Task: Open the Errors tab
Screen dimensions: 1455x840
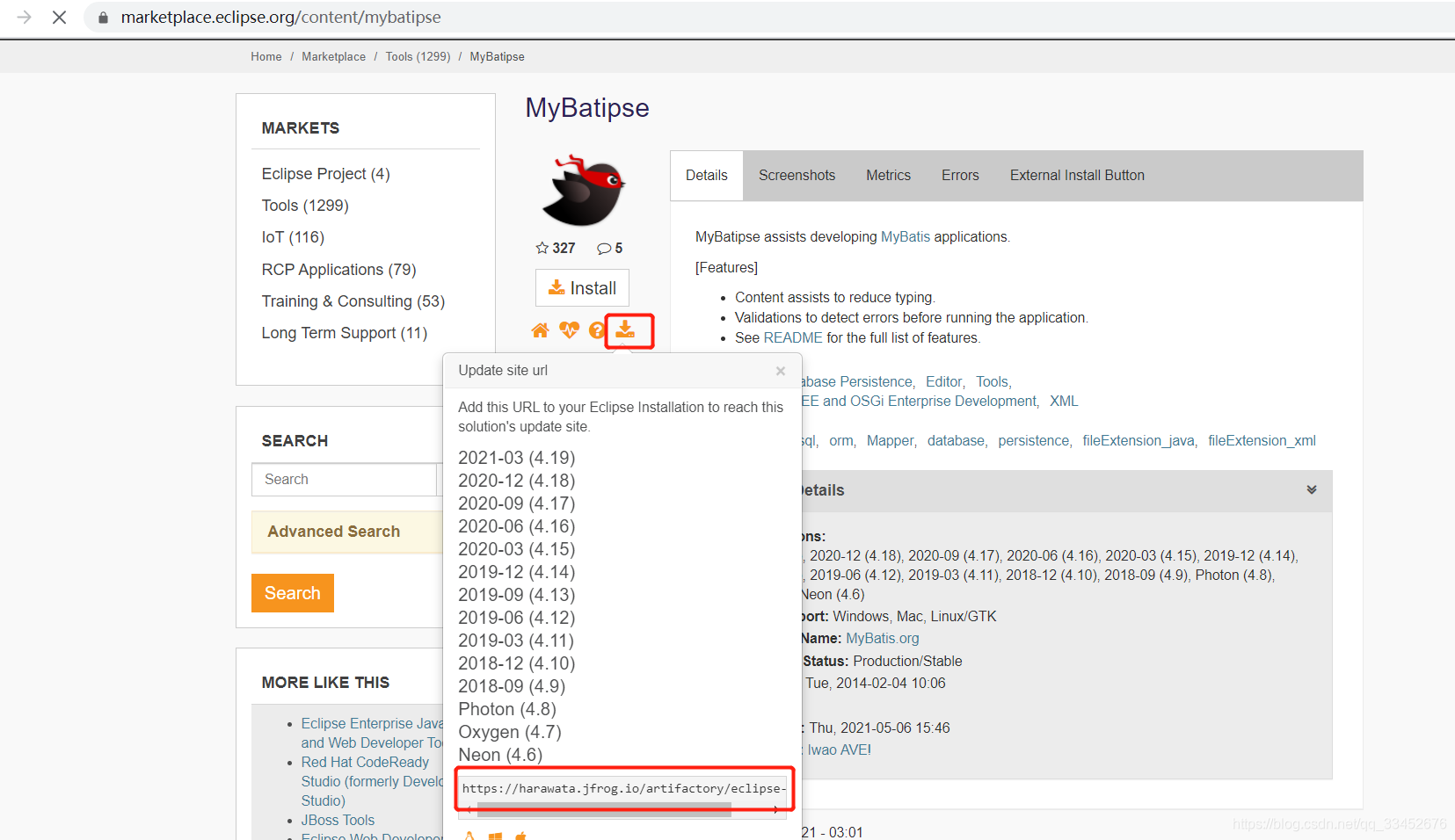Action: [960, 176]
